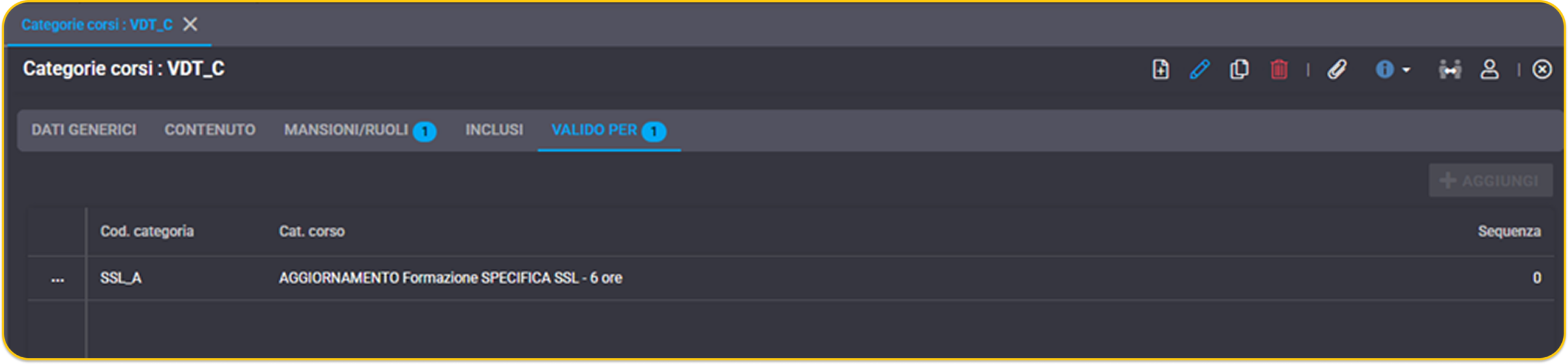
Task: Select the MANSIONI/RUOLI tab
Action: click(x=360, y=131)
